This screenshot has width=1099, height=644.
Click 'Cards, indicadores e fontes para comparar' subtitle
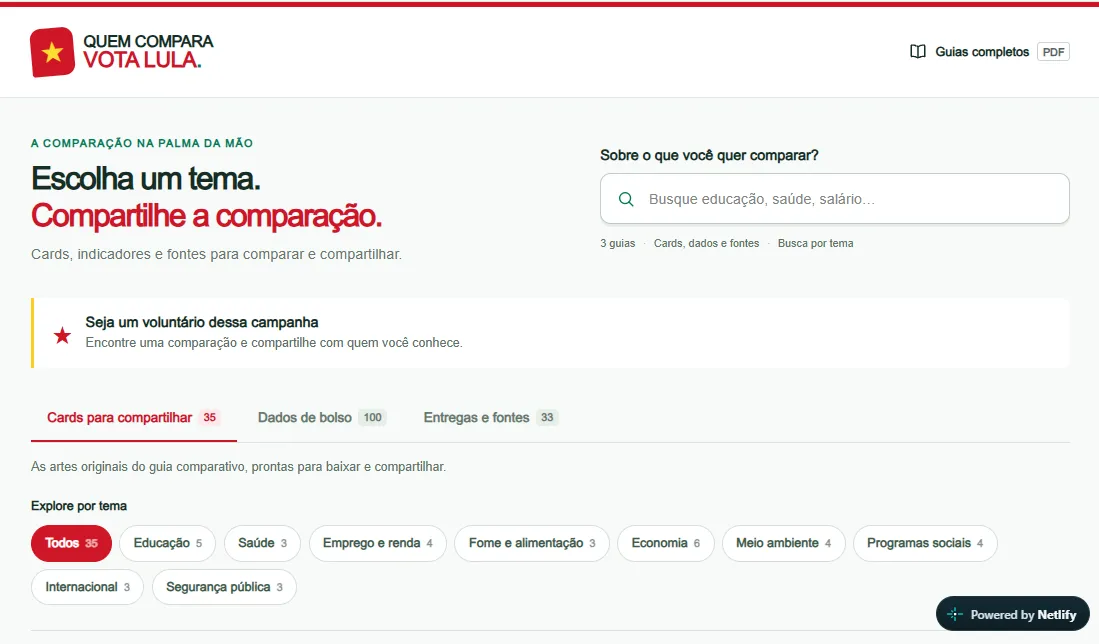(217, 254)
